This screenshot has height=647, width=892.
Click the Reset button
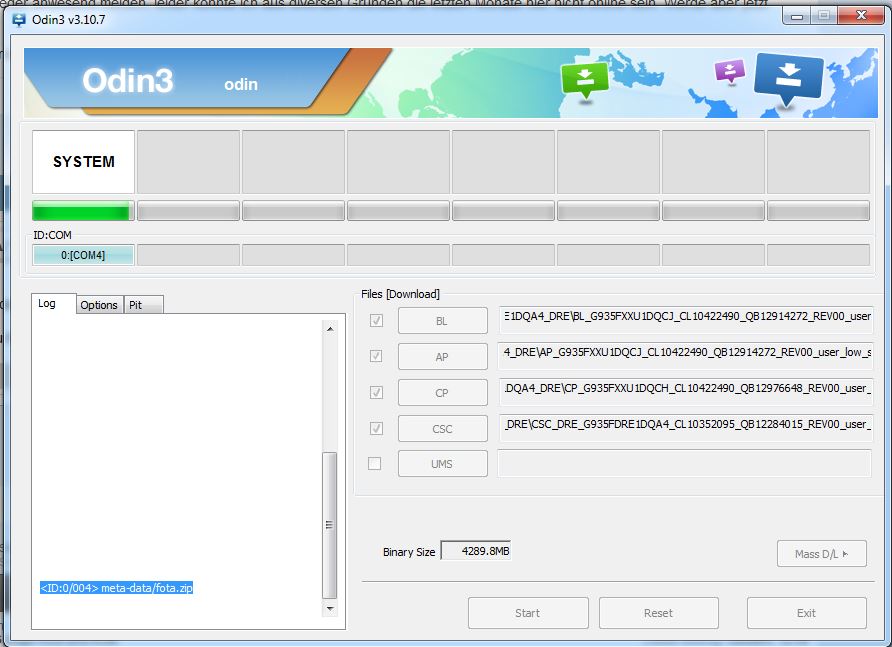[x=659, y=613]
